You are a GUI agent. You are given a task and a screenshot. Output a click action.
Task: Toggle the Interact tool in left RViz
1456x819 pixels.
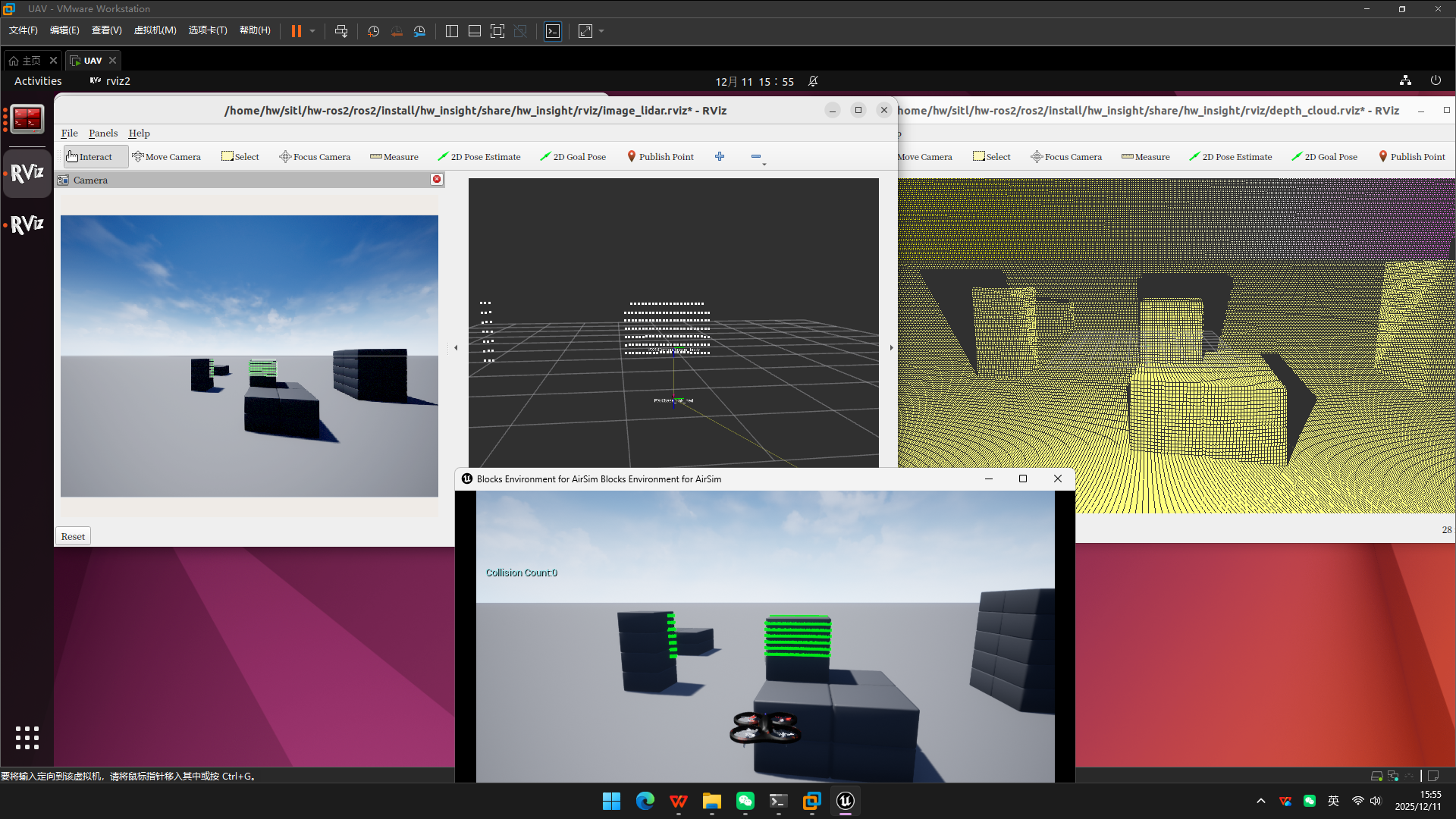89,157
